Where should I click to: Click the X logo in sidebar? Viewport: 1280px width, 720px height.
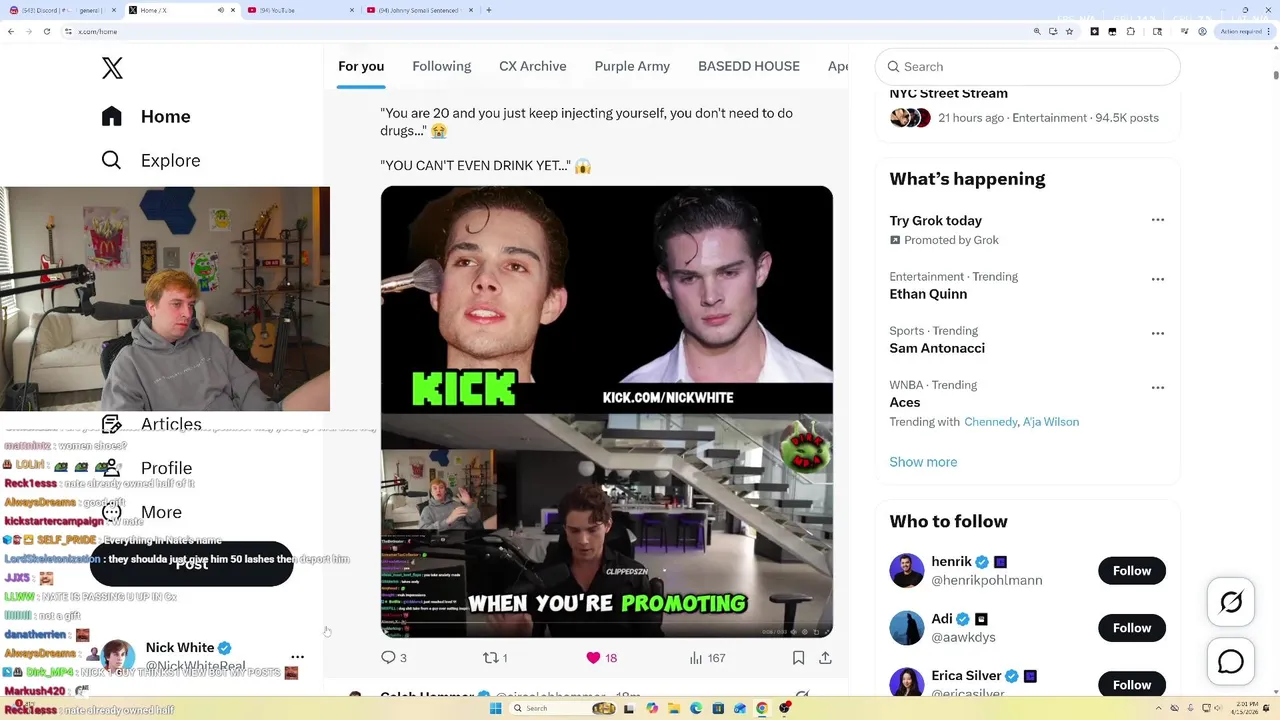click(x=112, y=68)
